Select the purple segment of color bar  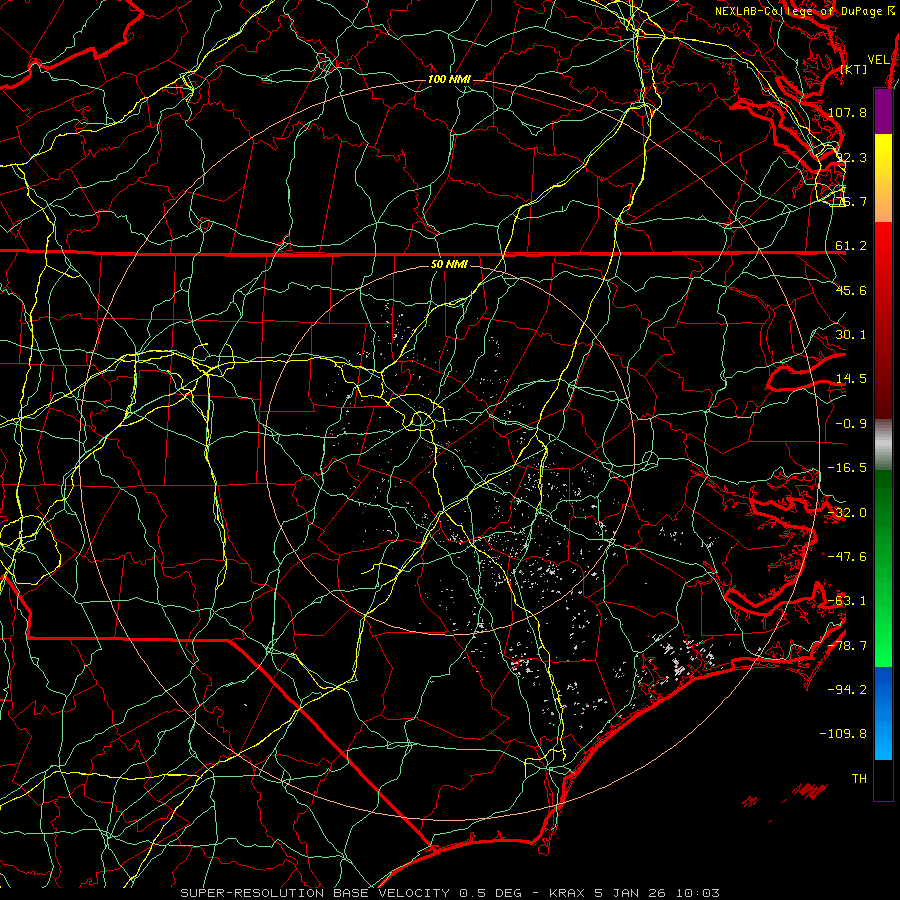(x=883, y=111)
